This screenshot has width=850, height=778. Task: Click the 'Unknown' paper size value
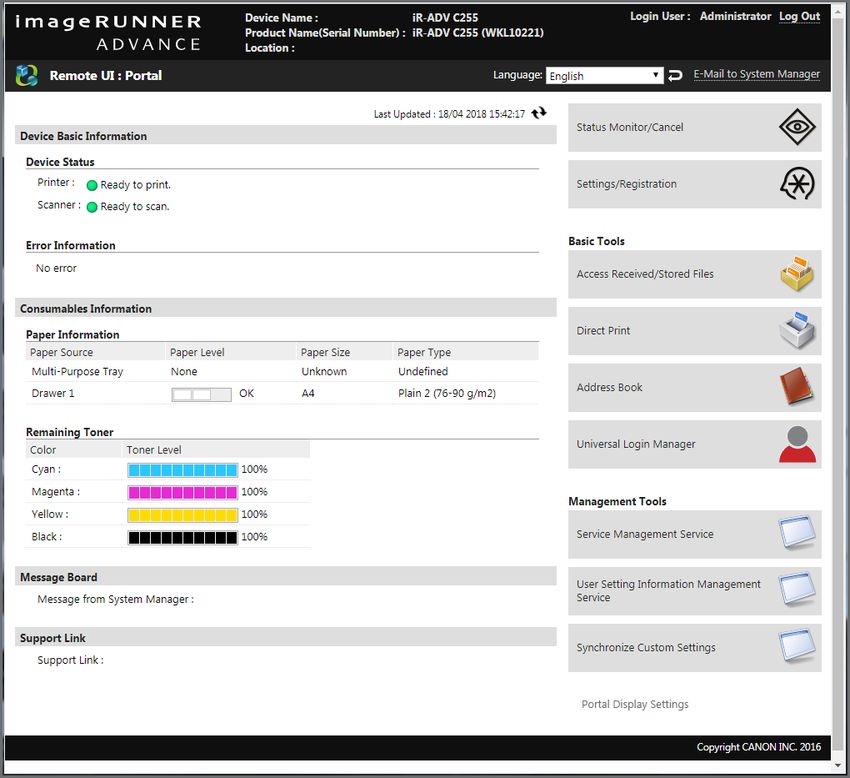tap(324, 371)
